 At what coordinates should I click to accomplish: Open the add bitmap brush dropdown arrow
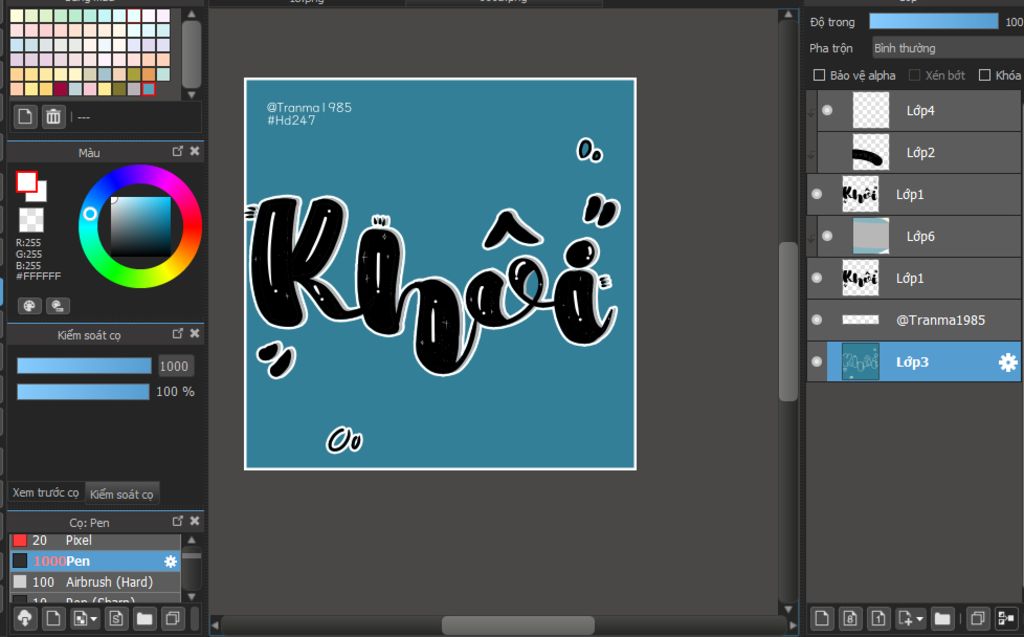(95, 619)
